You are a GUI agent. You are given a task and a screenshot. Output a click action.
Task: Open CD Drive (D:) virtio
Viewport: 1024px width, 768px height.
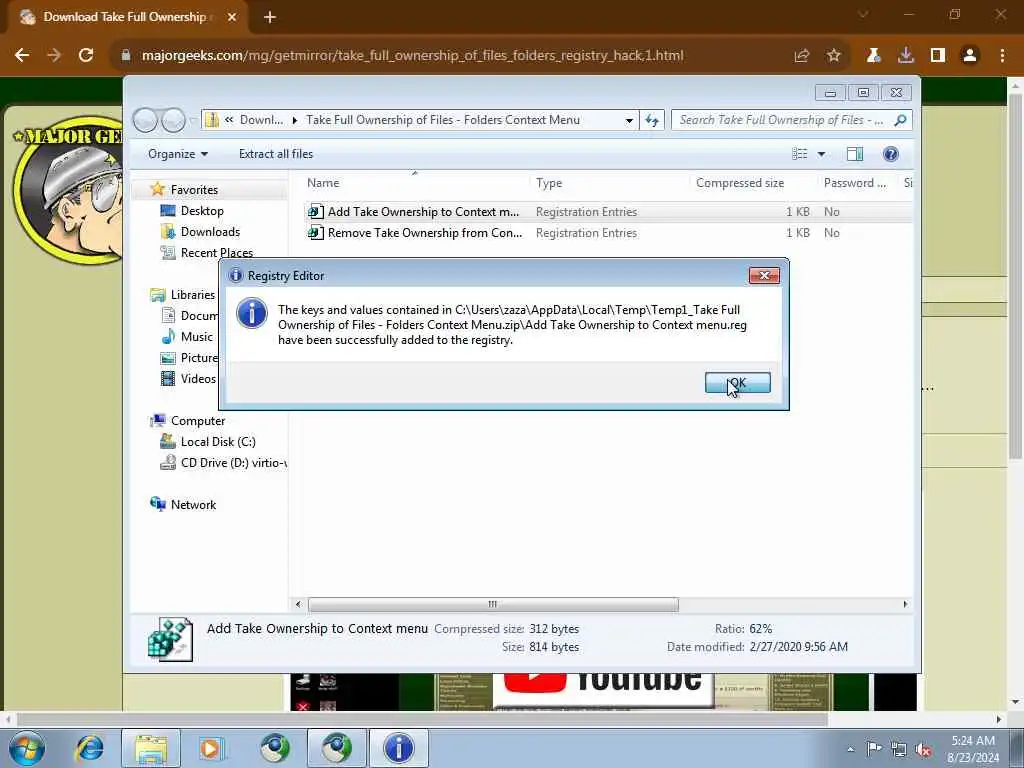233,462
